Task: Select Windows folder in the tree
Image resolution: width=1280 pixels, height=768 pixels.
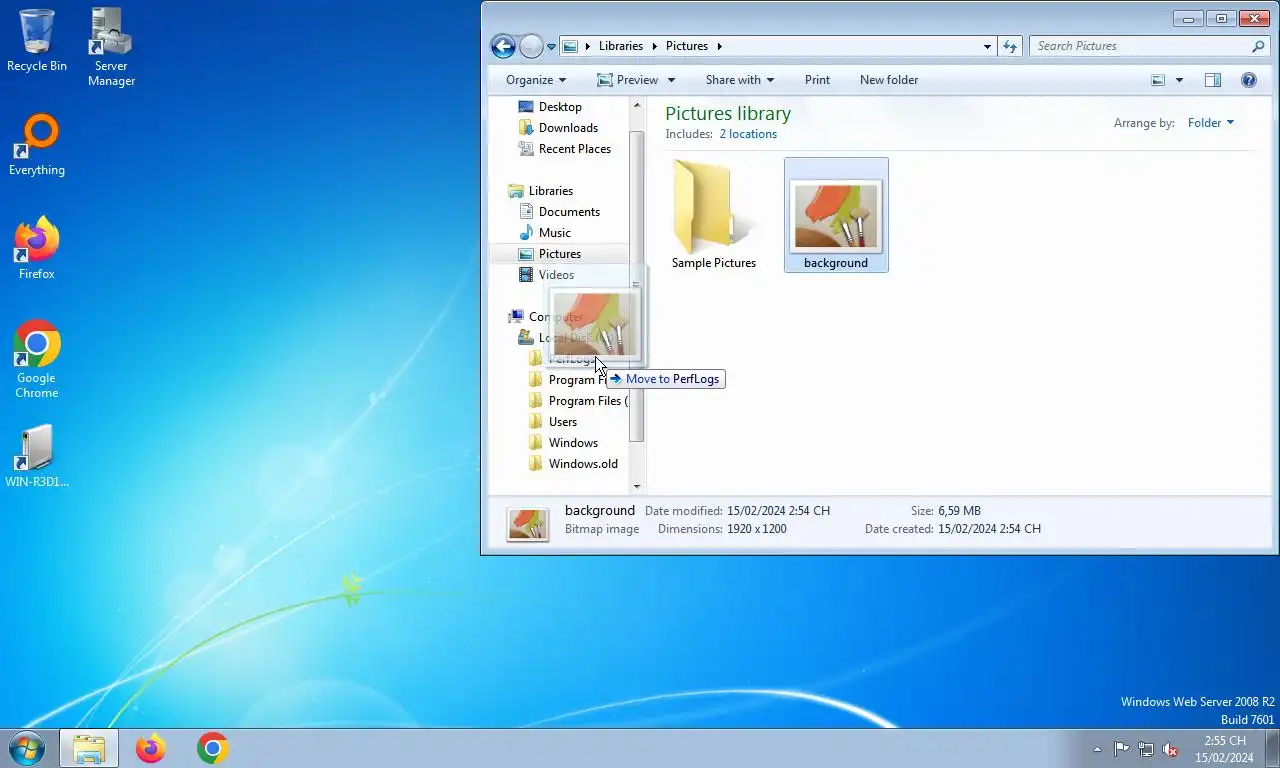Action: coord(573,443)
